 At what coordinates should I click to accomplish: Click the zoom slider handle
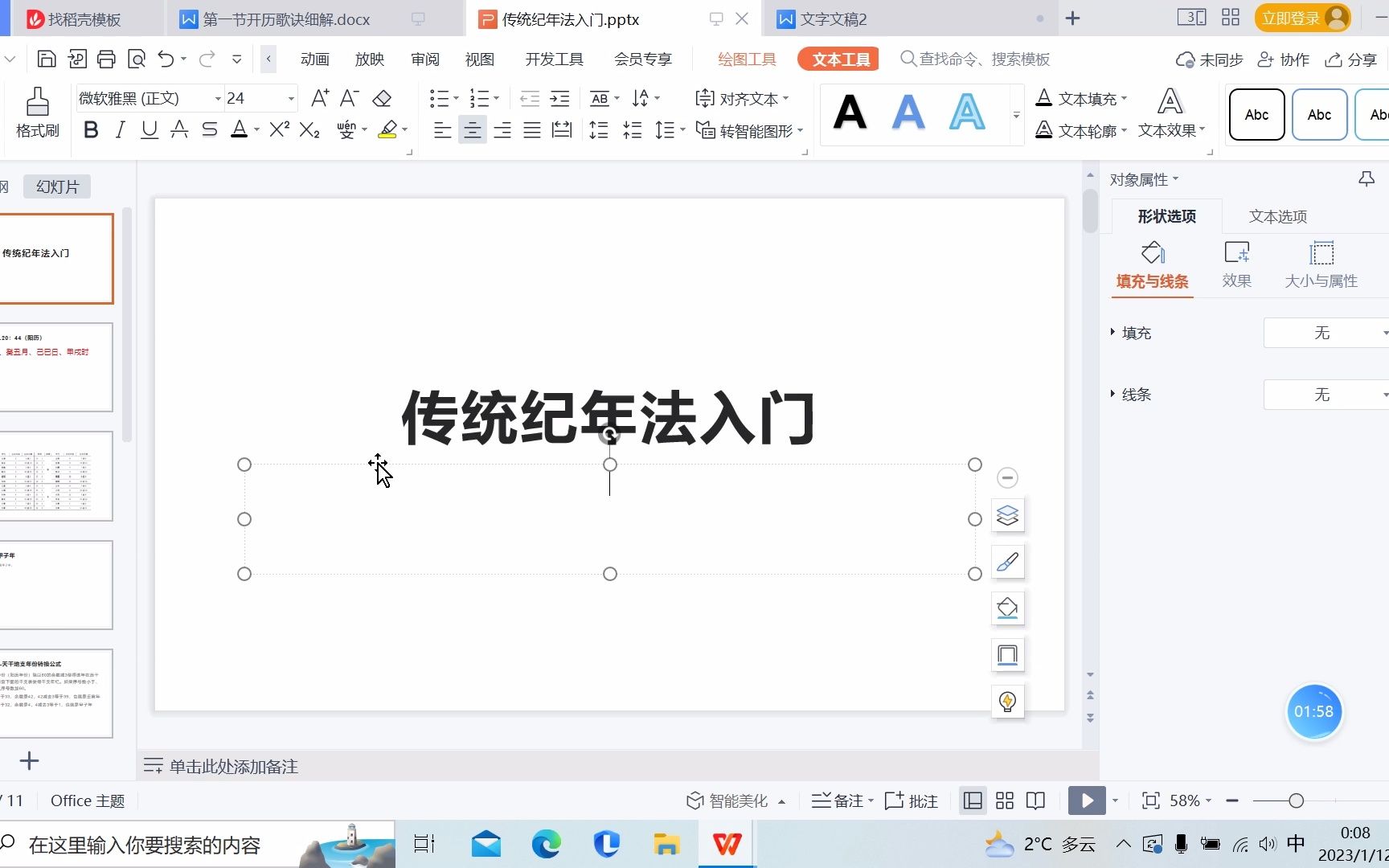click(1296, 800)
